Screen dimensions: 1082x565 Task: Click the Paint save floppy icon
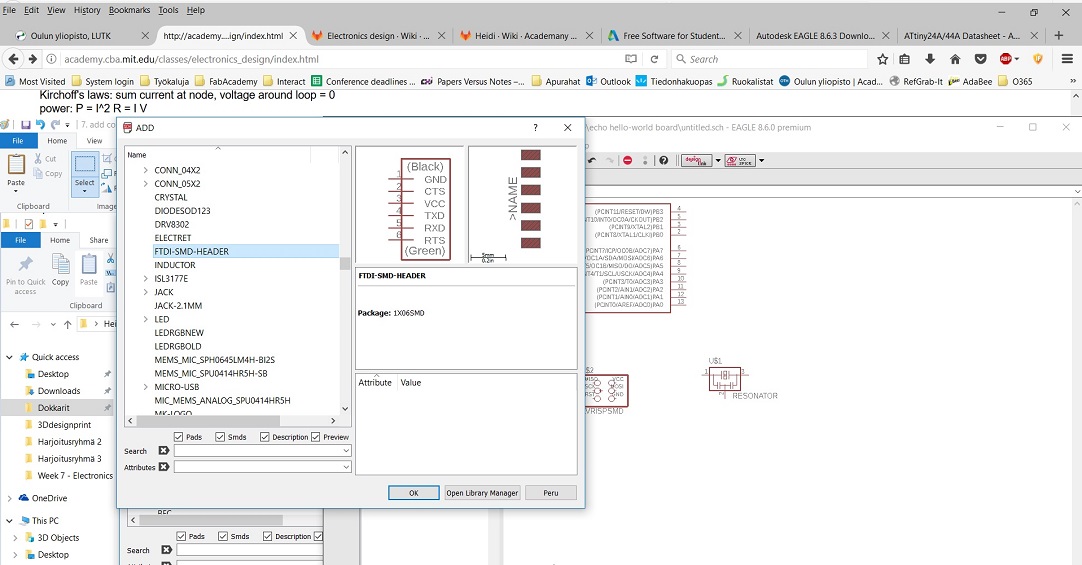pyautogui.click(x=26, y=125)
